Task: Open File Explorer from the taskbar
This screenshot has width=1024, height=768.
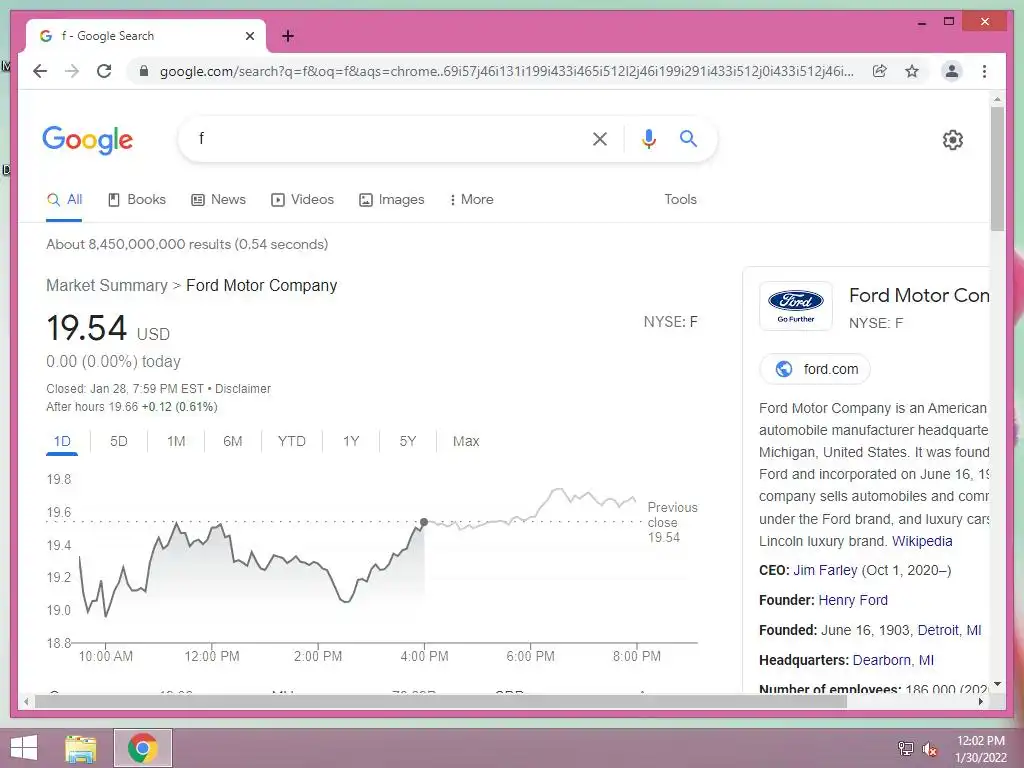Action: point(81,748)
